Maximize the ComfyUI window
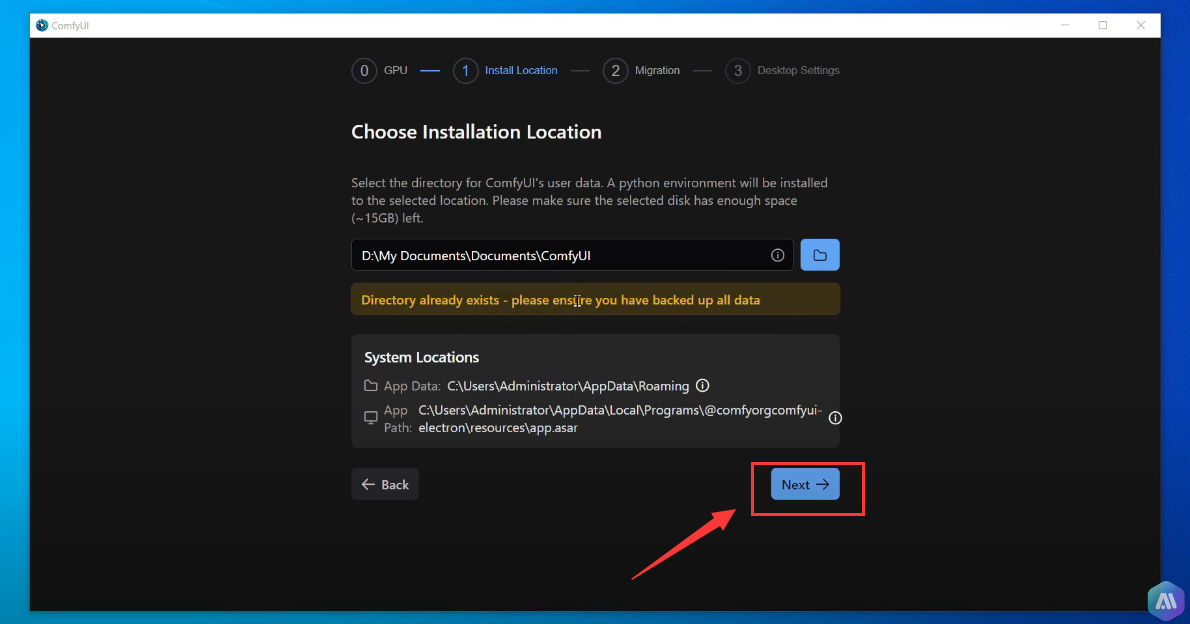The width and height of the screenshot is (1190, 624). click(1103, 25)
